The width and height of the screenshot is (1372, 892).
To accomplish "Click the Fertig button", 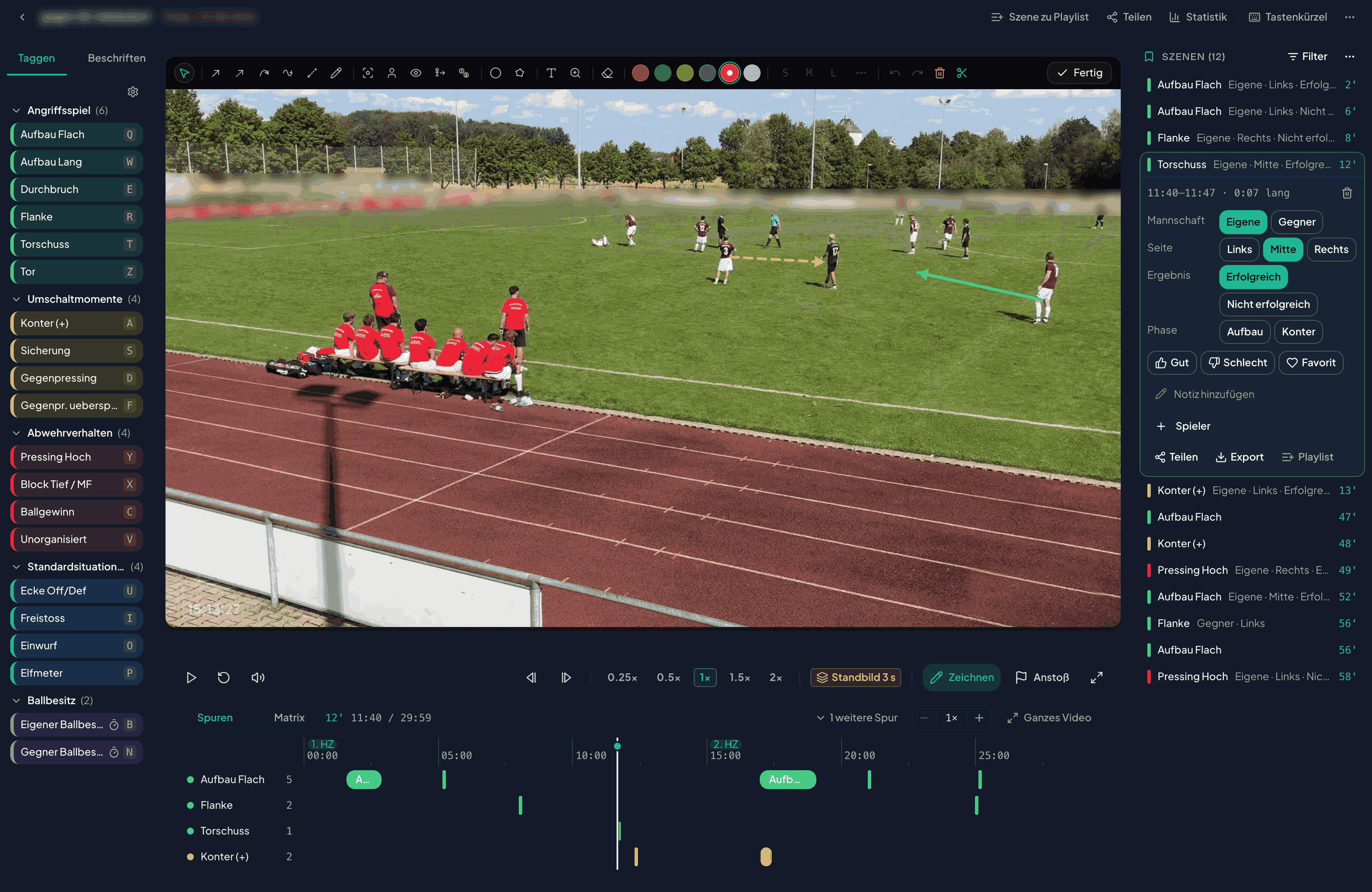I will click(x=1079, y=73).
